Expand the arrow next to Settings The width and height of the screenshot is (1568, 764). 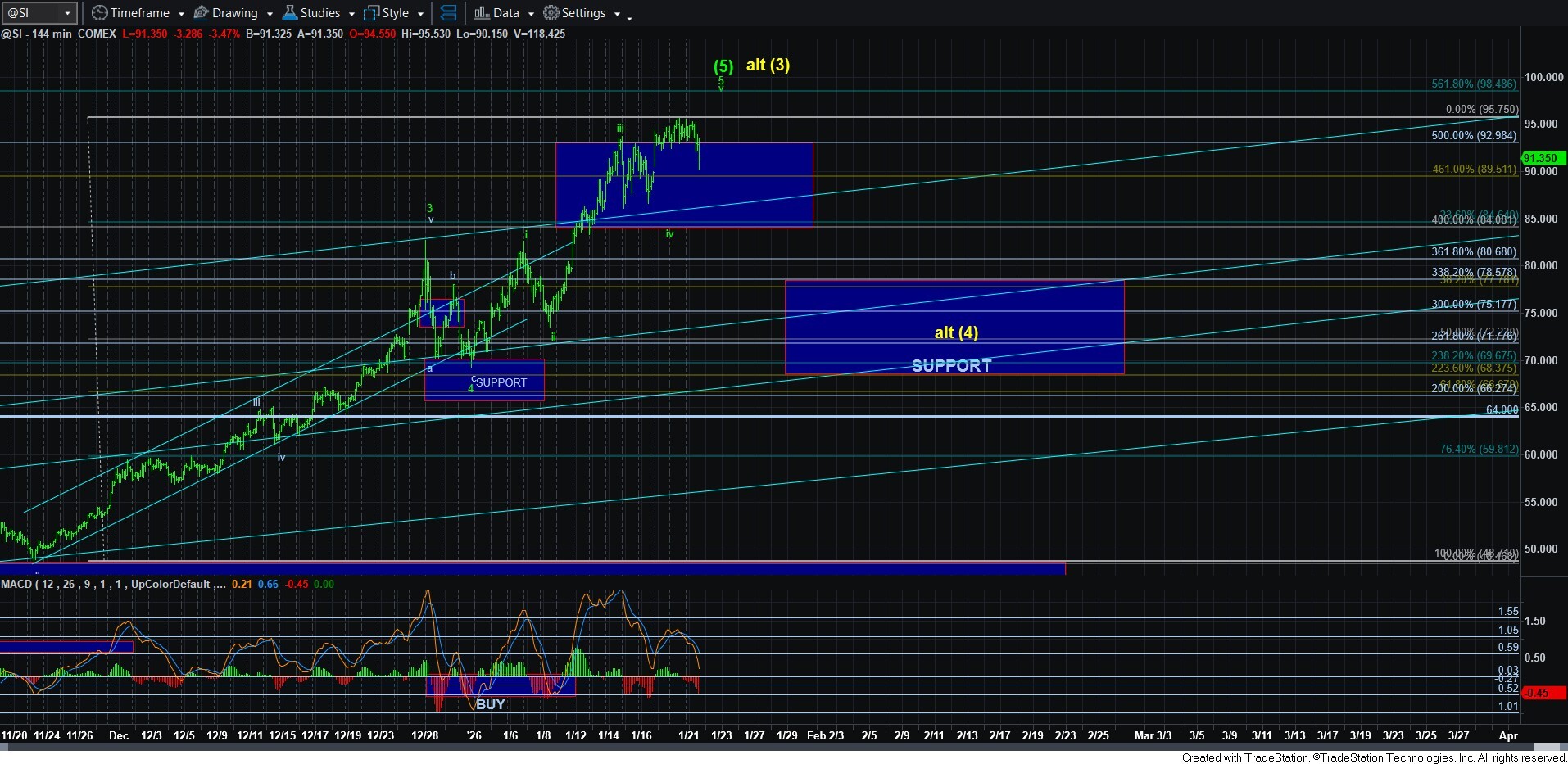point(617,14)
